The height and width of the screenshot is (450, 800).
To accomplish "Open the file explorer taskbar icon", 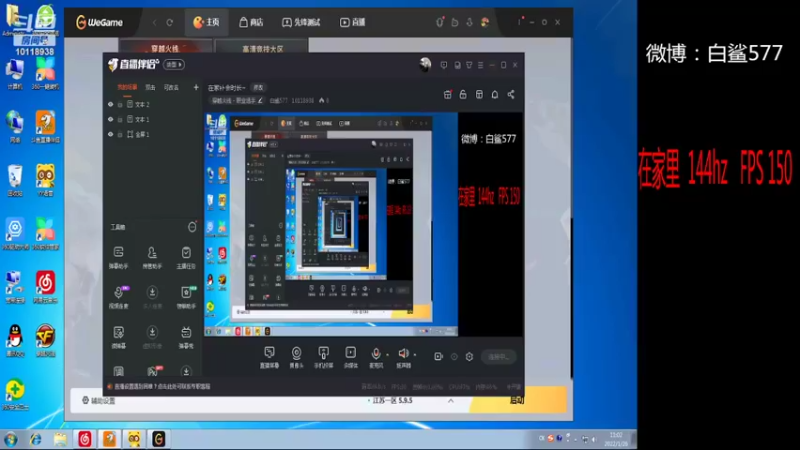I will 60,439.
